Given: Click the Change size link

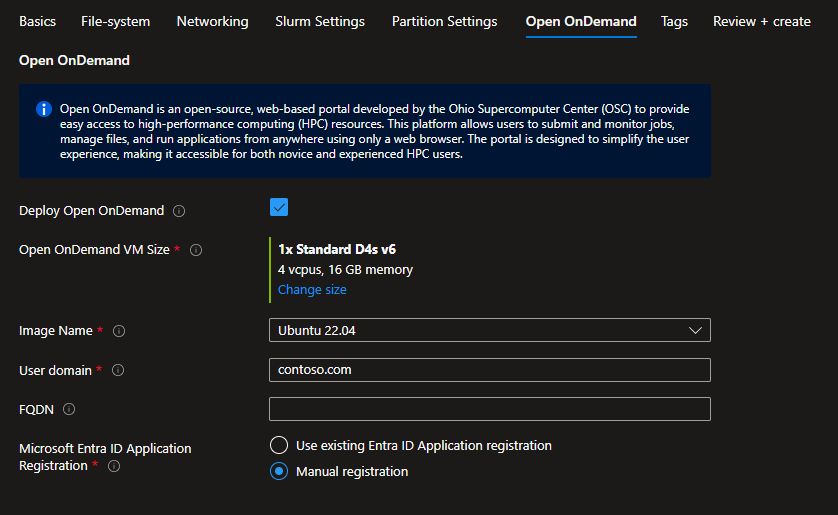Looking at the screenshot, I should [312, 290].
